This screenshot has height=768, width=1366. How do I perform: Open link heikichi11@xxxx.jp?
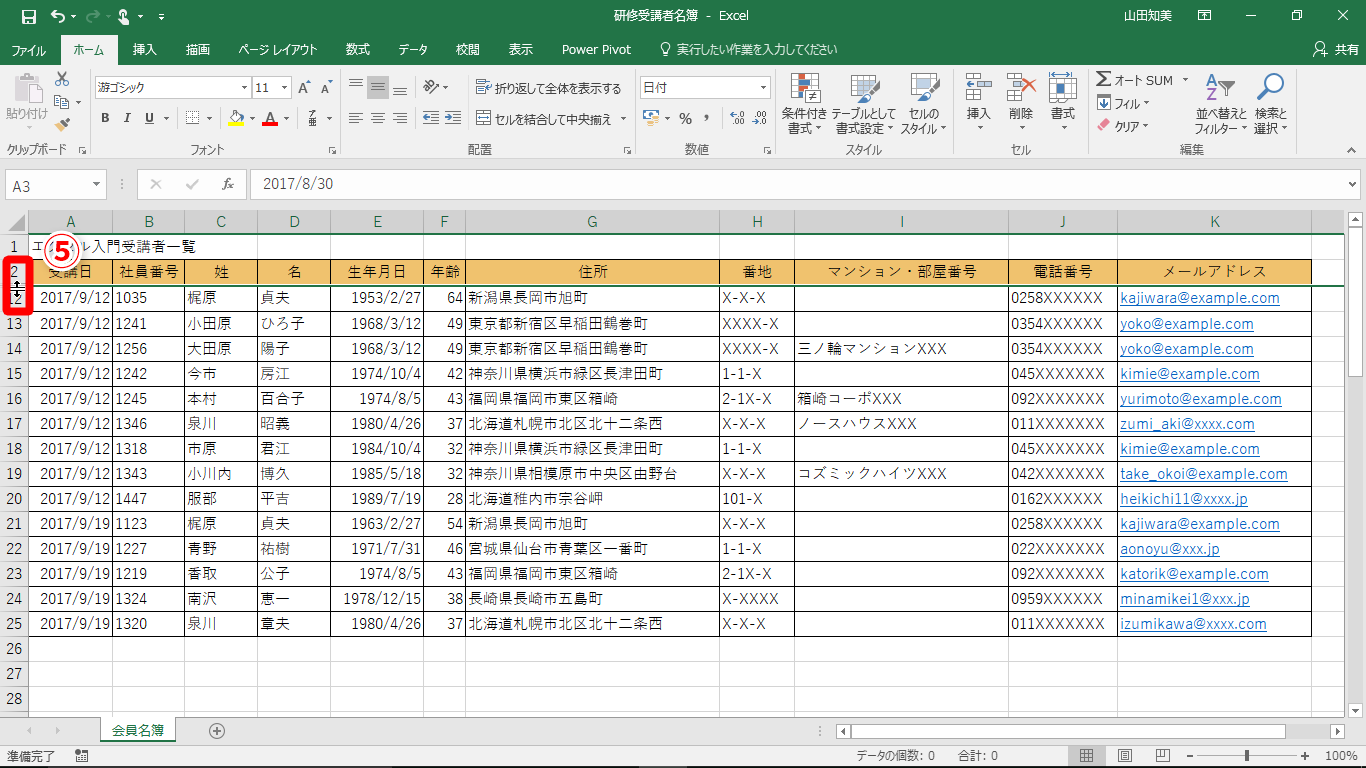1184,498
